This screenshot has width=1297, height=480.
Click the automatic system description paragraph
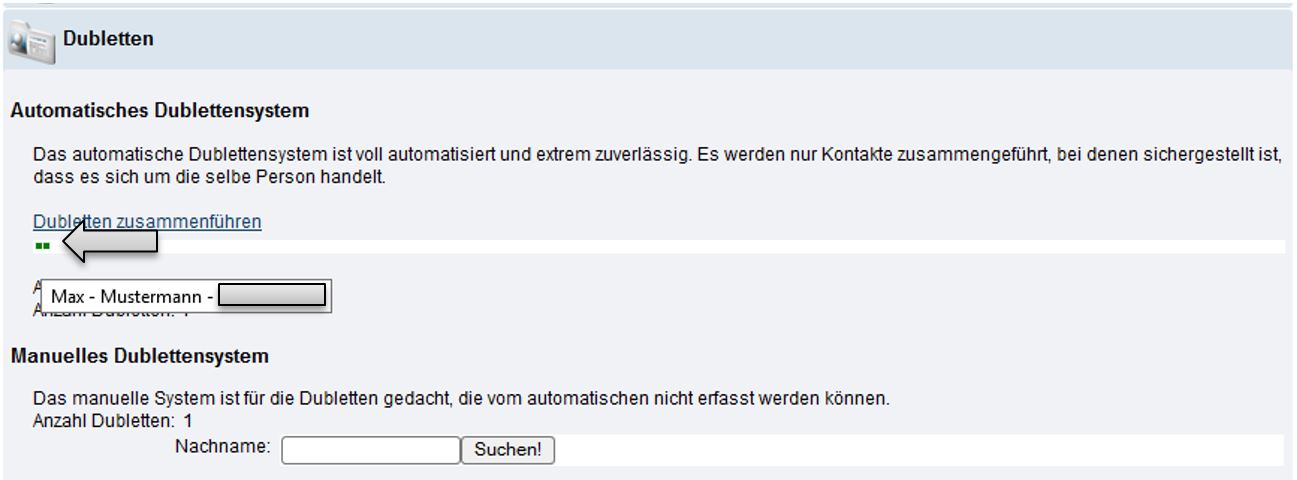pos(650,166)
